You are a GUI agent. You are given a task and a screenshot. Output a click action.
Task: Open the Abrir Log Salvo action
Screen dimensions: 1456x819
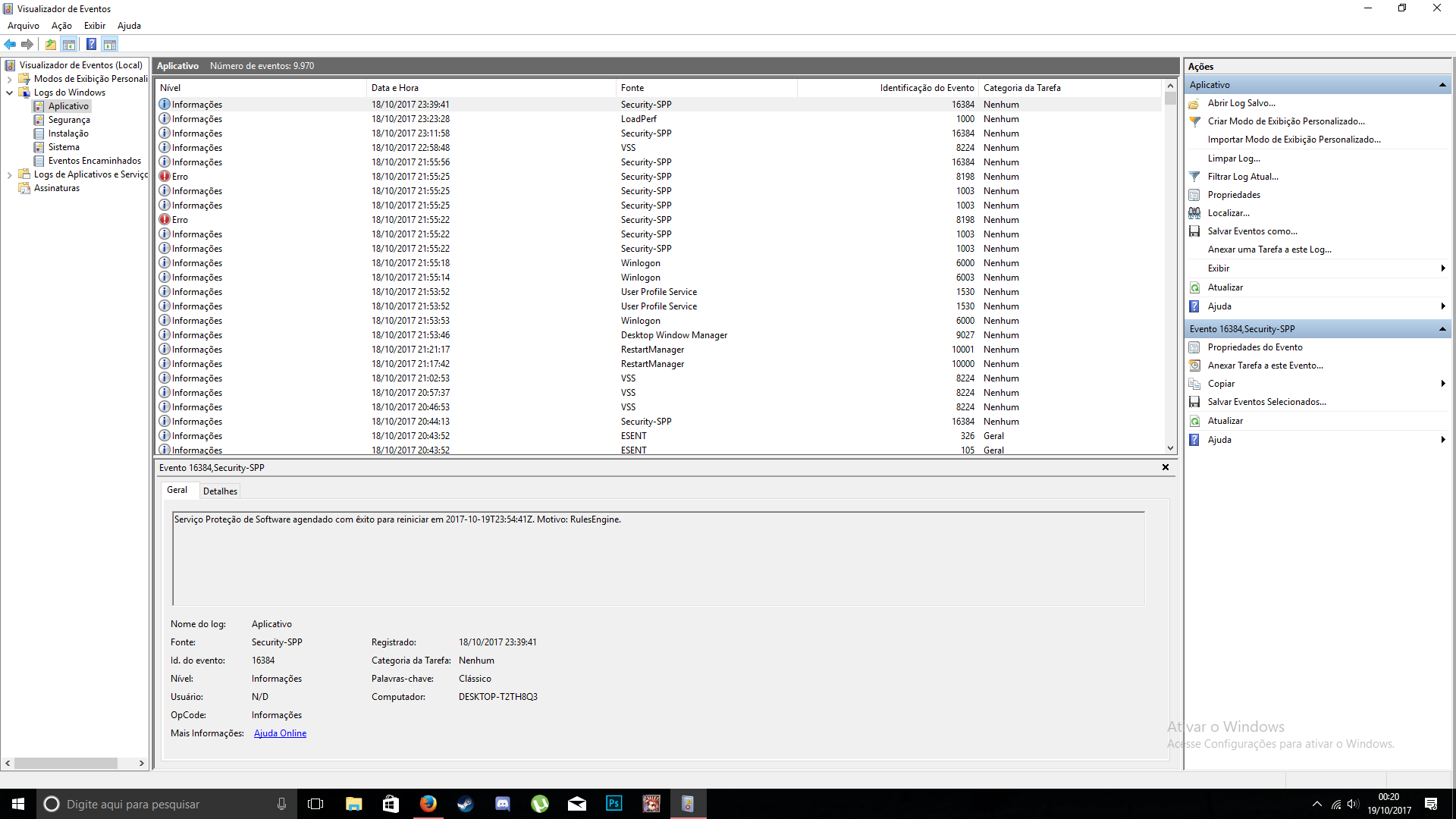coord(1241,103)
